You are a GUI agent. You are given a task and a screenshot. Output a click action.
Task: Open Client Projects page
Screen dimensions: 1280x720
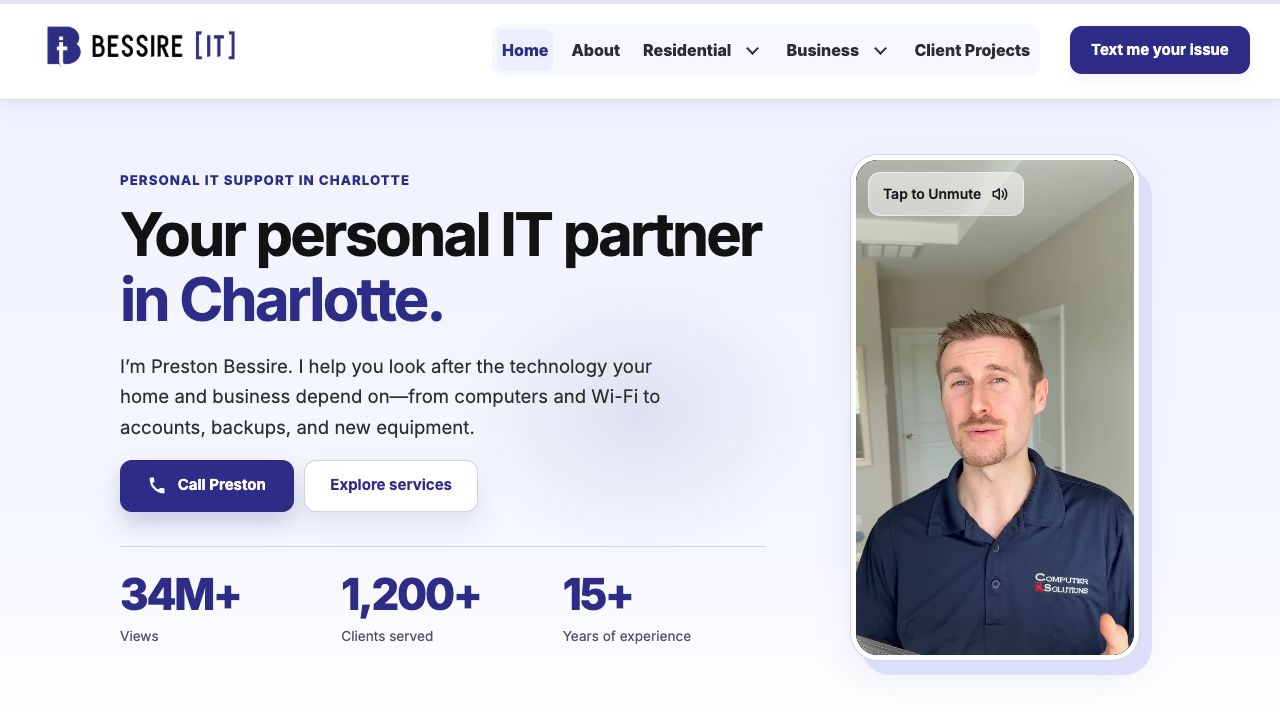point(972,50)
